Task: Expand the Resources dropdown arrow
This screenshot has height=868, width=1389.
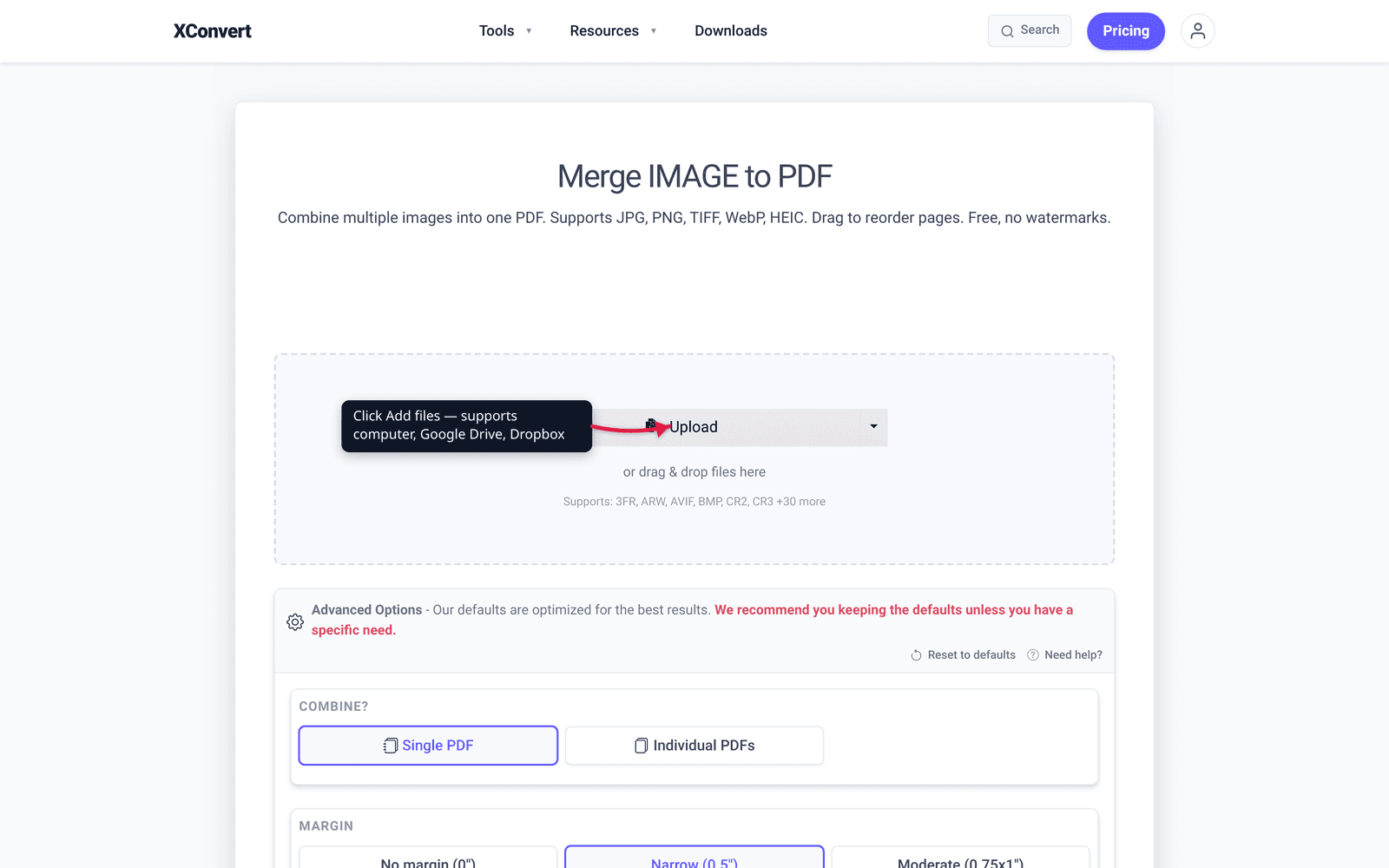Action: point(654,31)
